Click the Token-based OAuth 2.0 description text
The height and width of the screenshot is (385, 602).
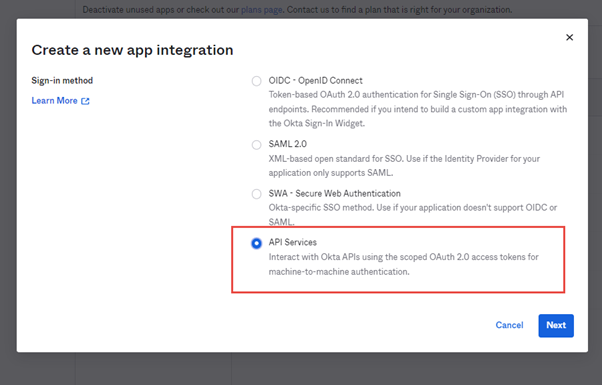click(x=418, y=109)
